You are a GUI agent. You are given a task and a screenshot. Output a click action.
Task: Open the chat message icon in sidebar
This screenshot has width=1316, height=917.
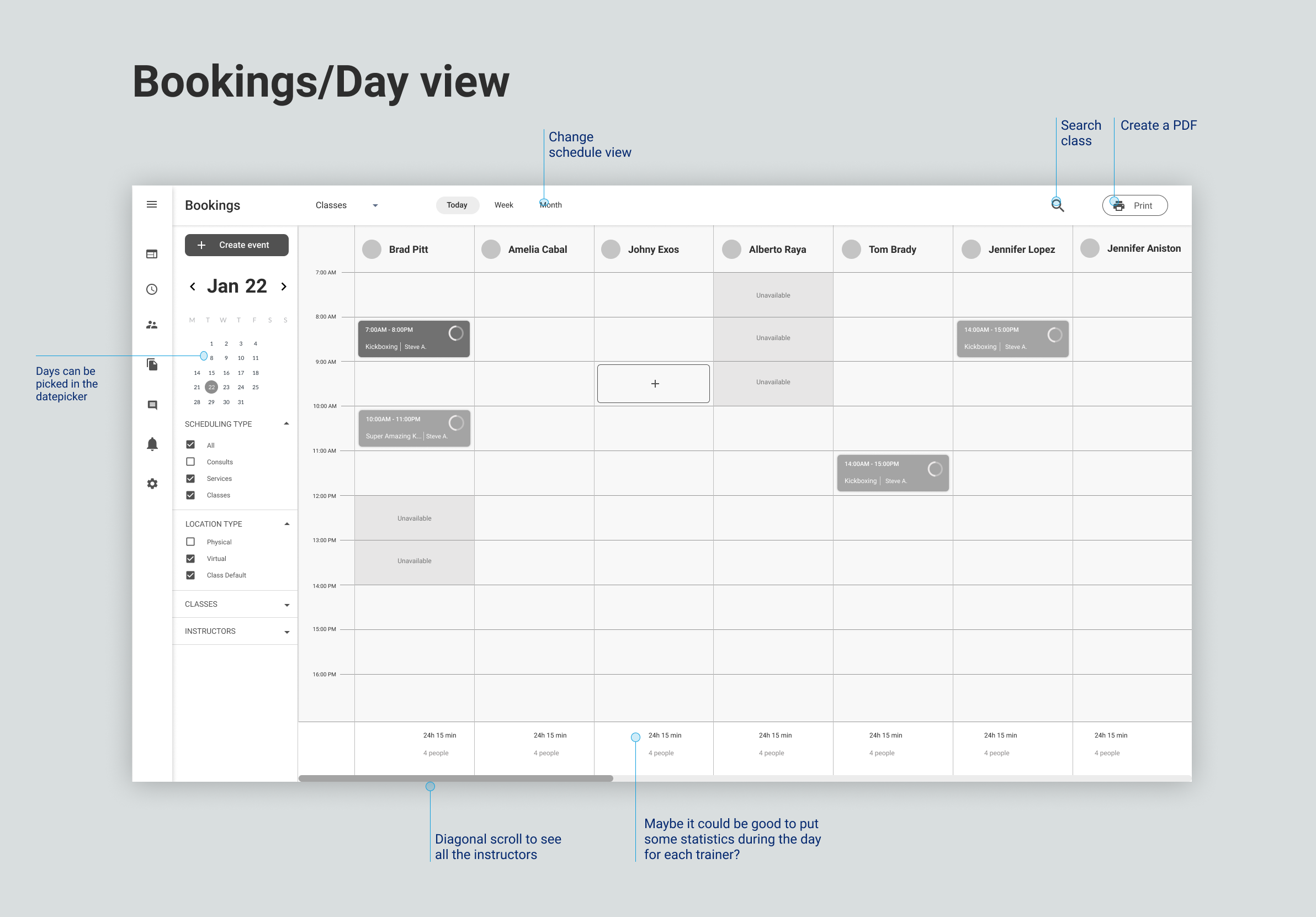[x=152, y=405]
